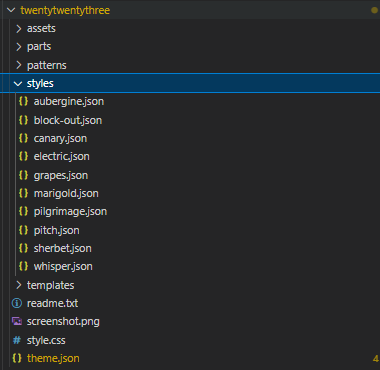The image size is (380, 370).
Task: Open the screenshot.png file
Action: [63, 322]
